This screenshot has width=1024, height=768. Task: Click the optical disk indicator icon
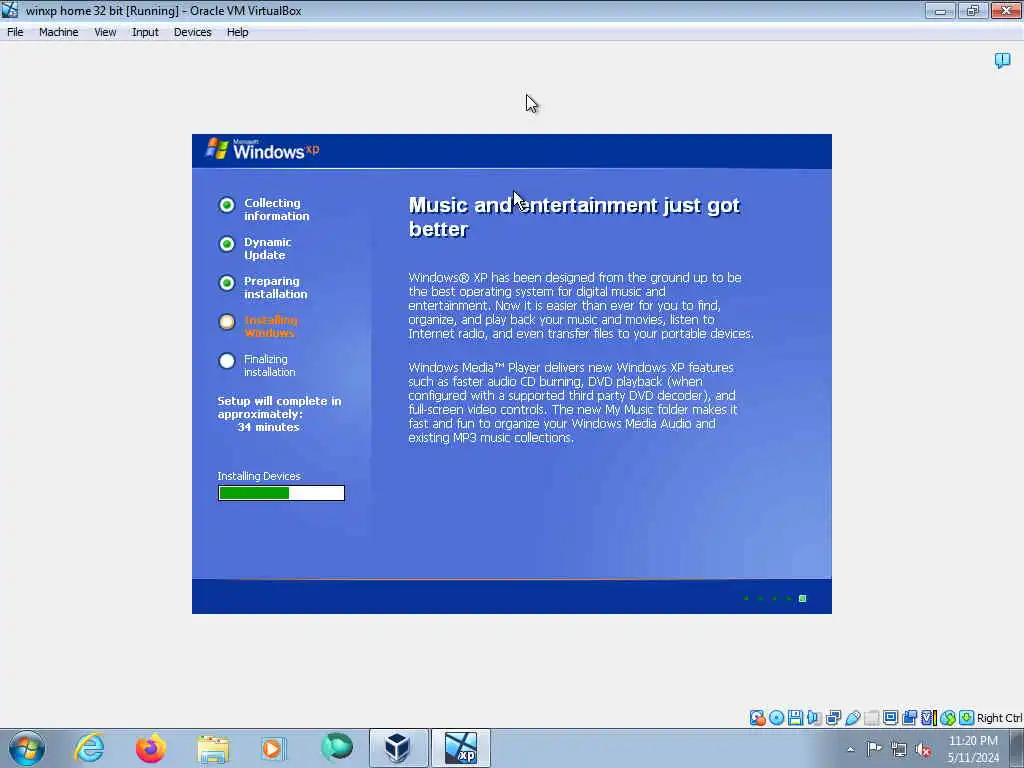[x=776, y=718]
